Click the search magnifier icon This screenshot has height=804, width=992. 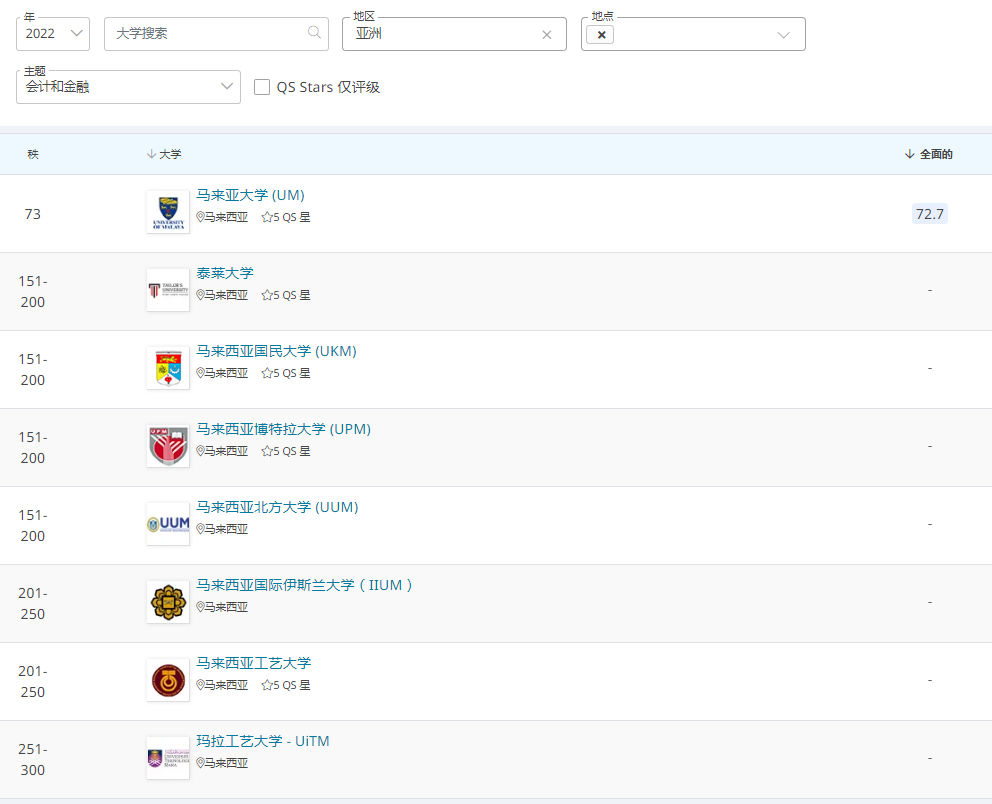coord(315,33)
